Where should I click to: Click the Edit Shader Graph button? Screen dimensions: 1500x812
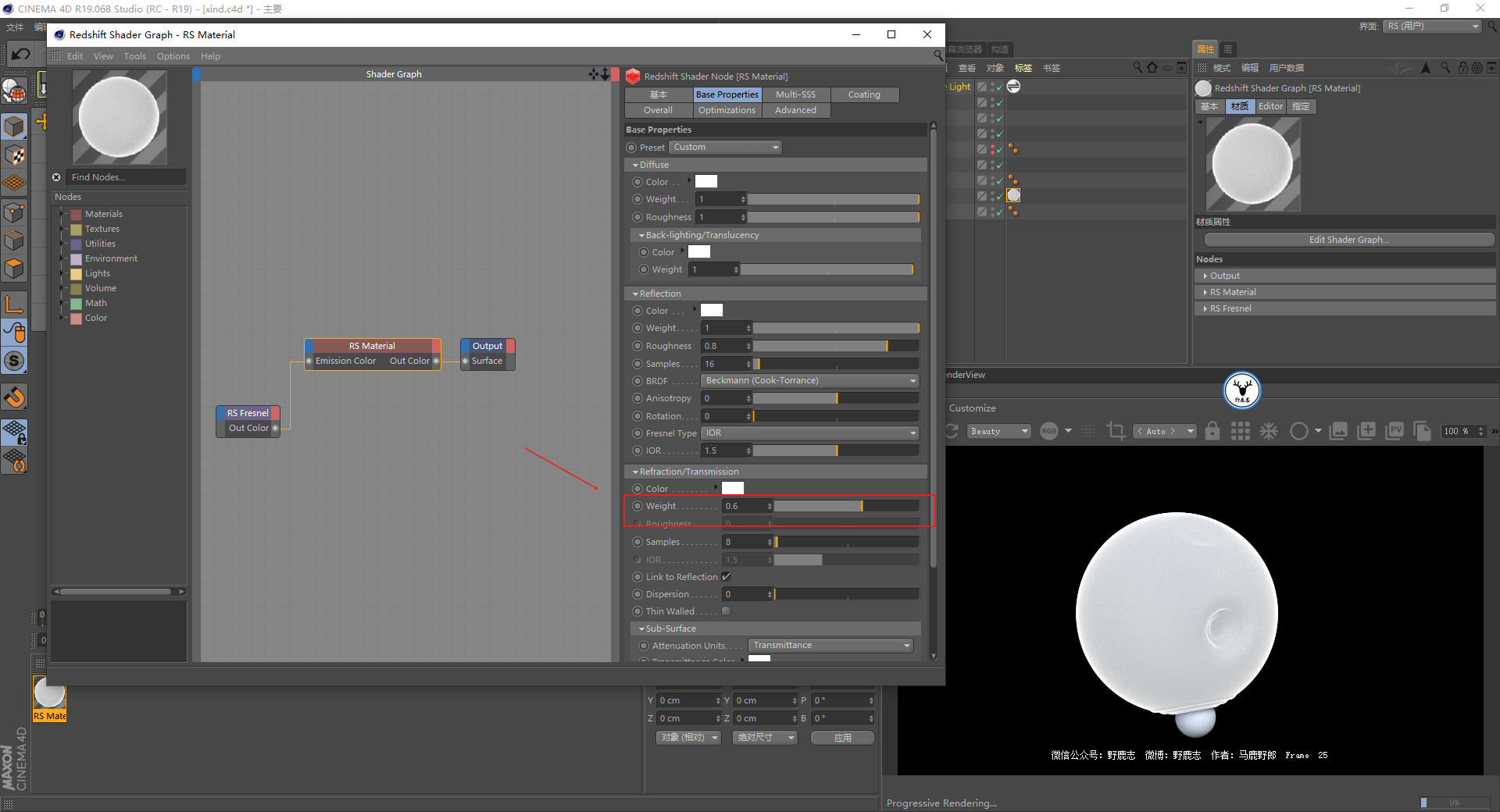pyautogui.click(x=1349, y=240)
